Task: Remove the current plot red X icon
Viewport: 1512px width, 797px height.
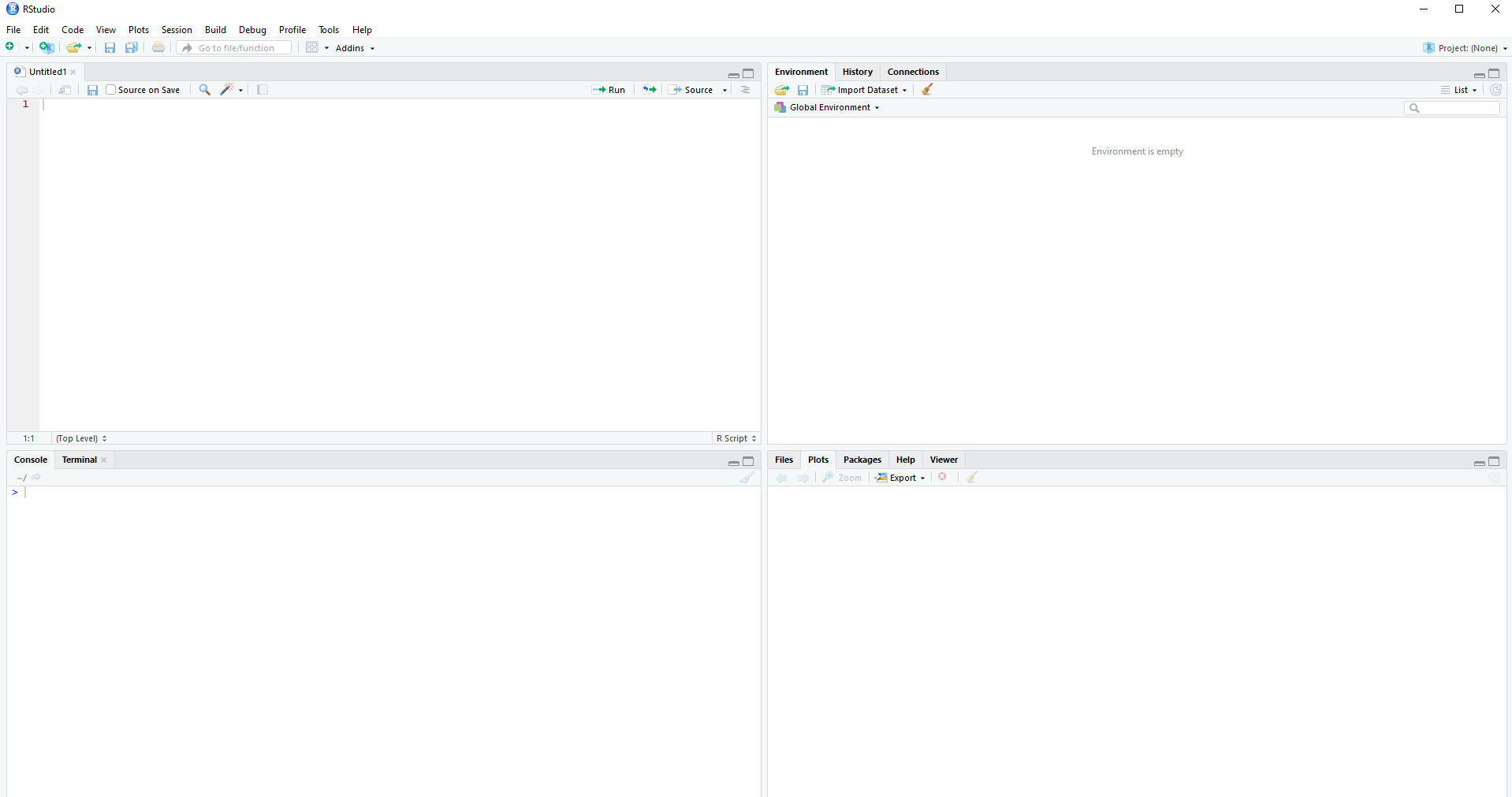Action: click(943, 477)
